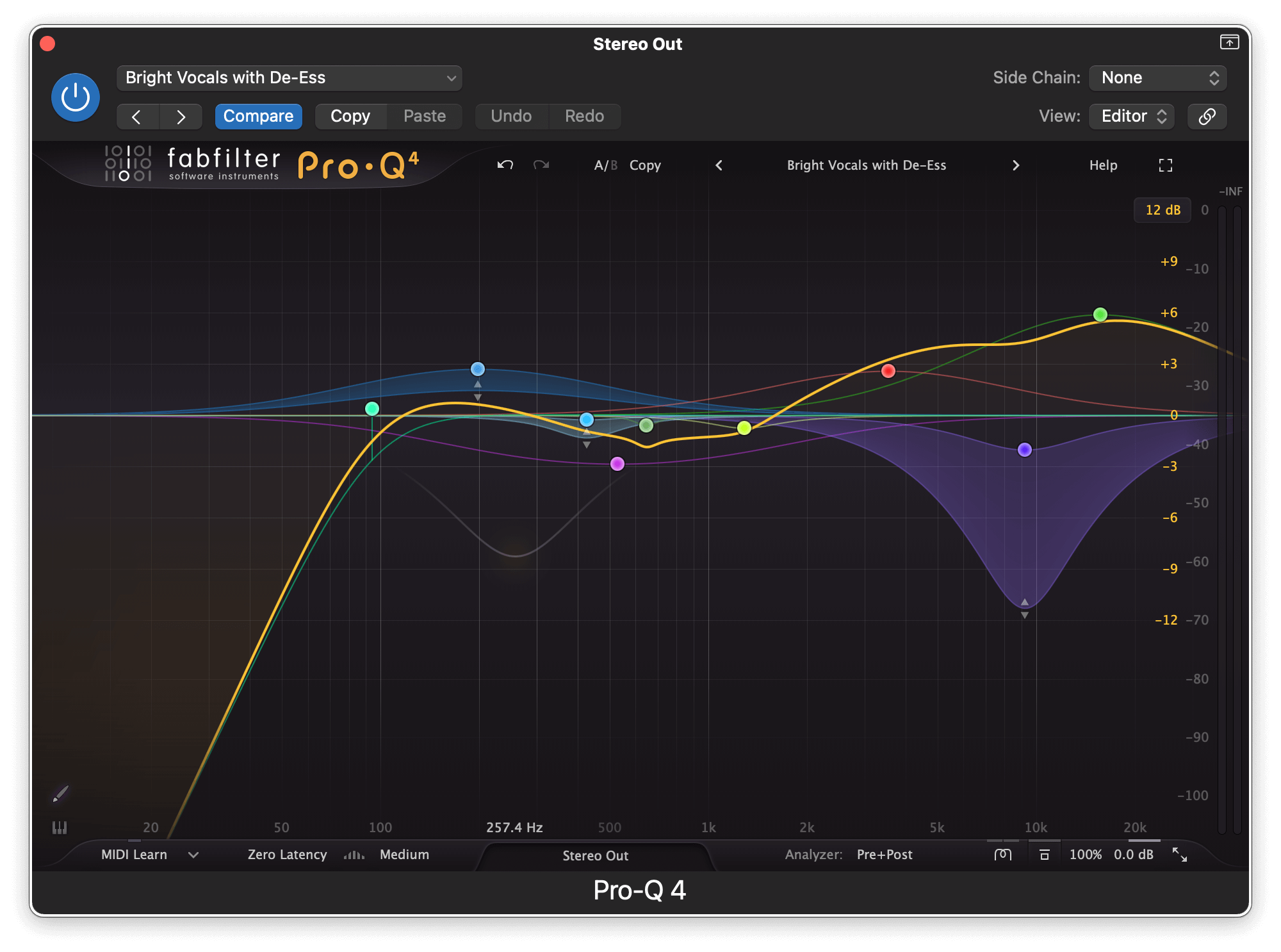Screen dimensions: 1281x952
Task: Open the Help menu
Action: (x=1103, y=165)
